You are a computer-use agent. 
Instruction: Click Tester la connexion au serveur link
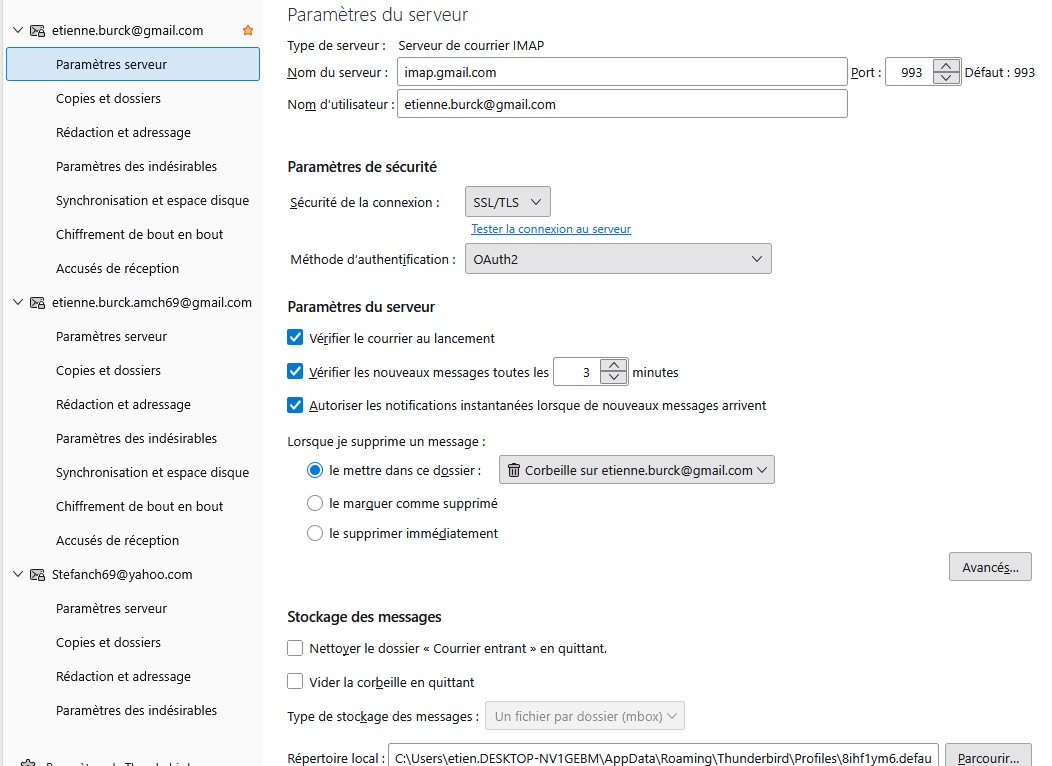[551, 229]
